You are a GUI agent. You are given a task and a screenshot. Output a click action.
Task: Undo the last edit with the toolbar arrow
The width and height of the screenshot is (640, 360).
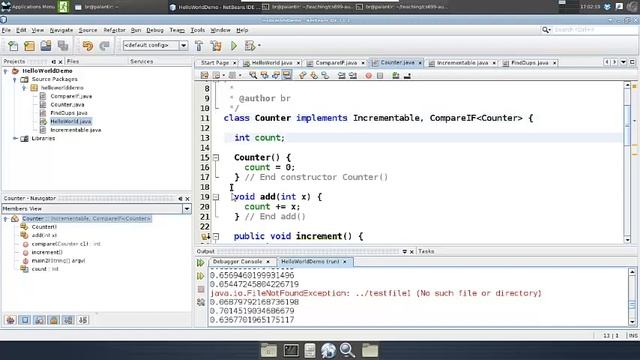coord(87,46)
